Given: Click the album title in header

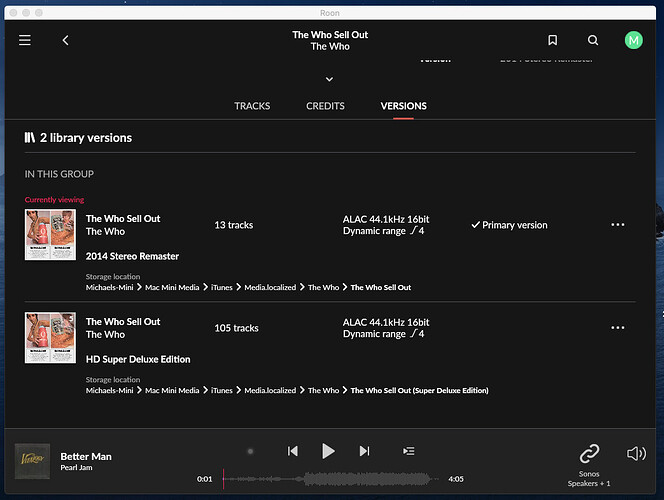Looking at the screenshot, I should [x=330, y=35].
